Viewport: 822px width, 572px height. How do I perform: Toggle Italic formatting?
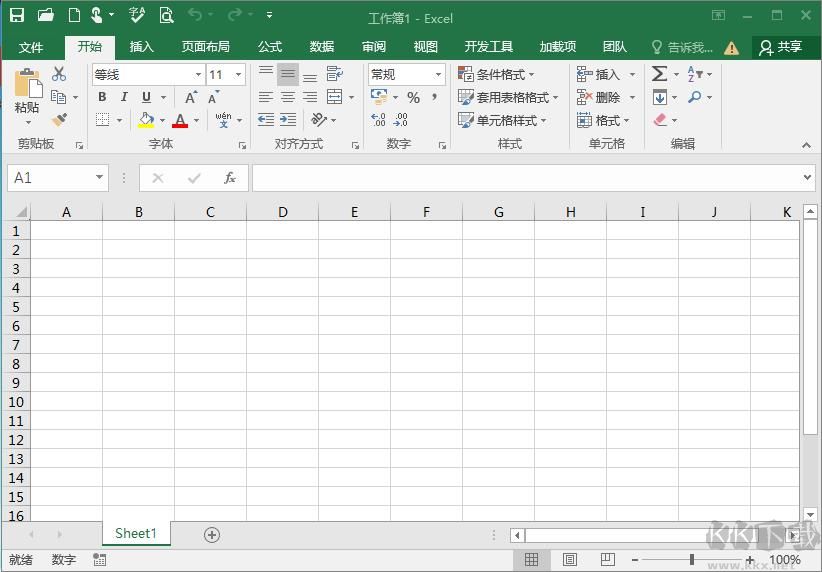(x=124, y=97)
